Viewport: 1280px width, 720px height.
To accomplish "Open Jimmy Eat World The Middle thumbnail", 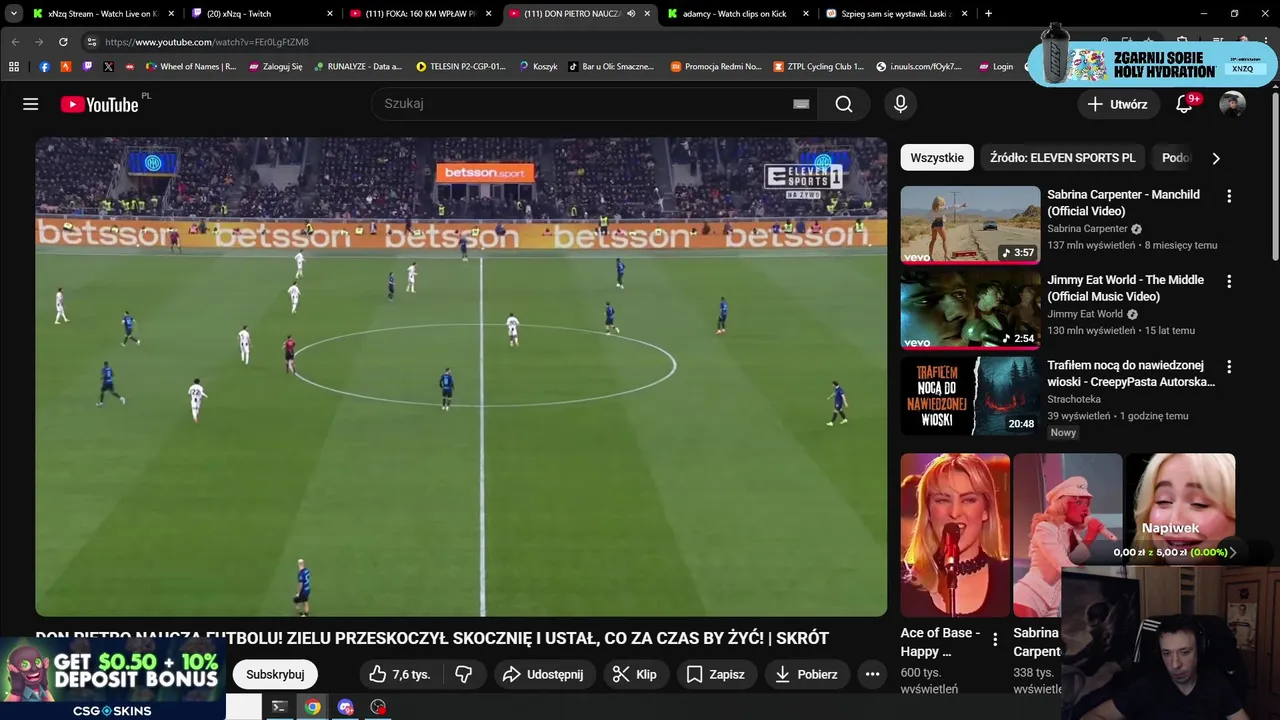I will point(970,310).
